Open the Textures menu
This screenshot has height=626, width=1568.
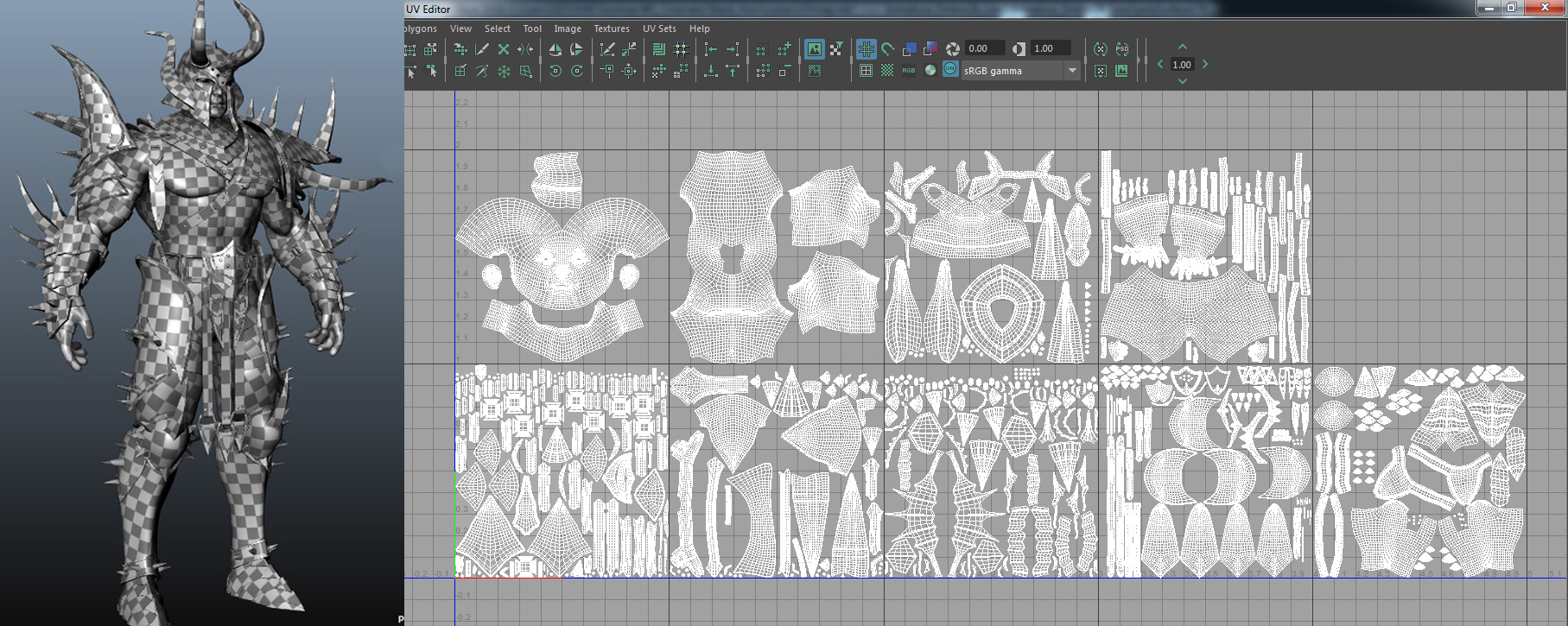click(x=611, y=28)
